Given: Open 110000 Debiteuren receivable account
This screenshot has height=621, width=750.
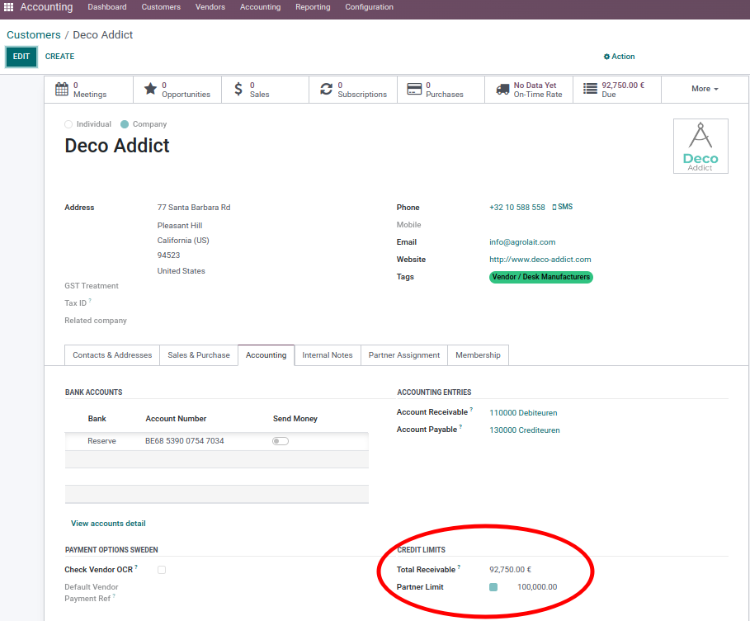Looking at the screenshot, I should click(x=523, y=413).
